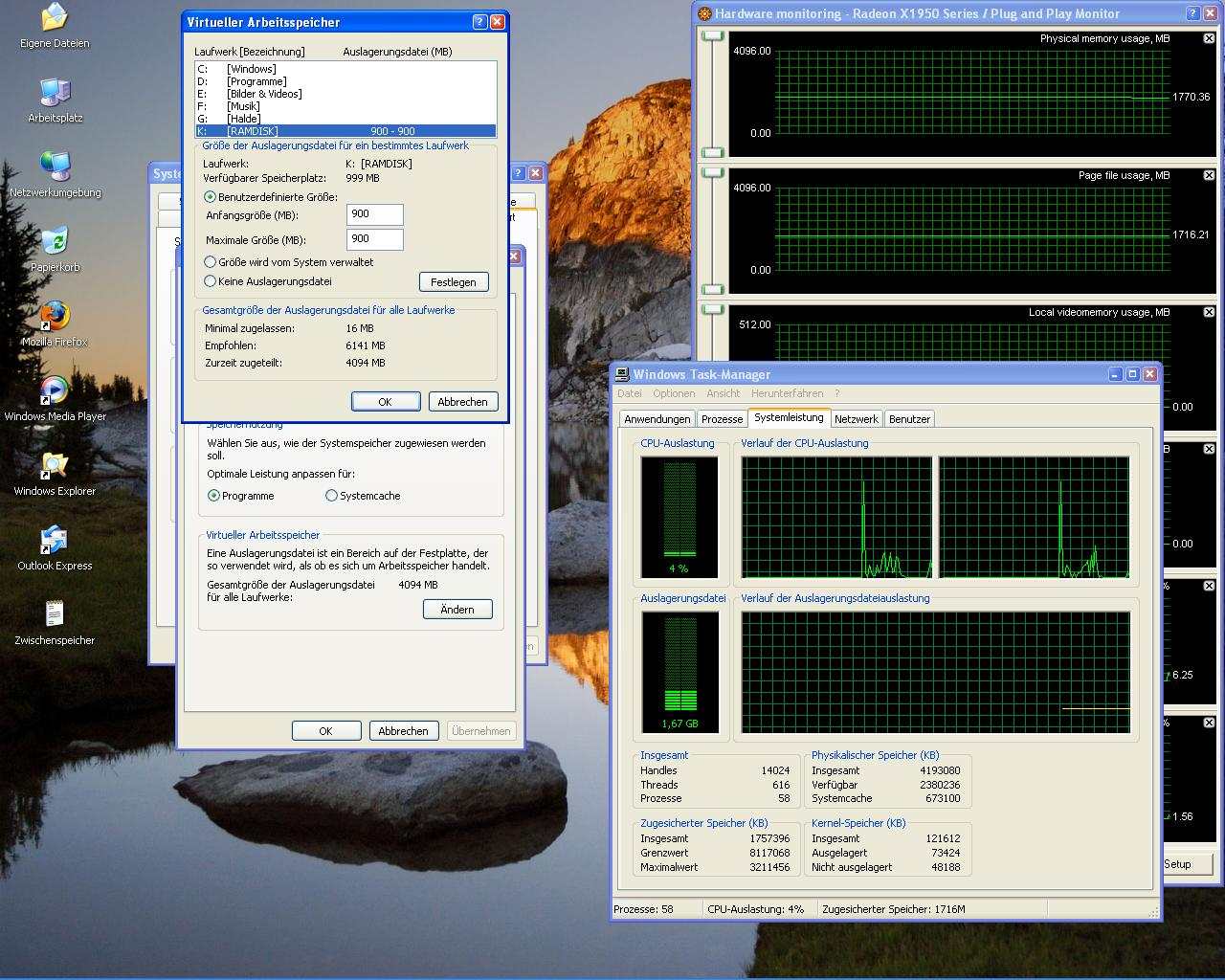The height and width of the screenshot is (980, 1225).
Task: Open the Ansicht menu in Task-Manager
Action: click(x=723, y=393)
